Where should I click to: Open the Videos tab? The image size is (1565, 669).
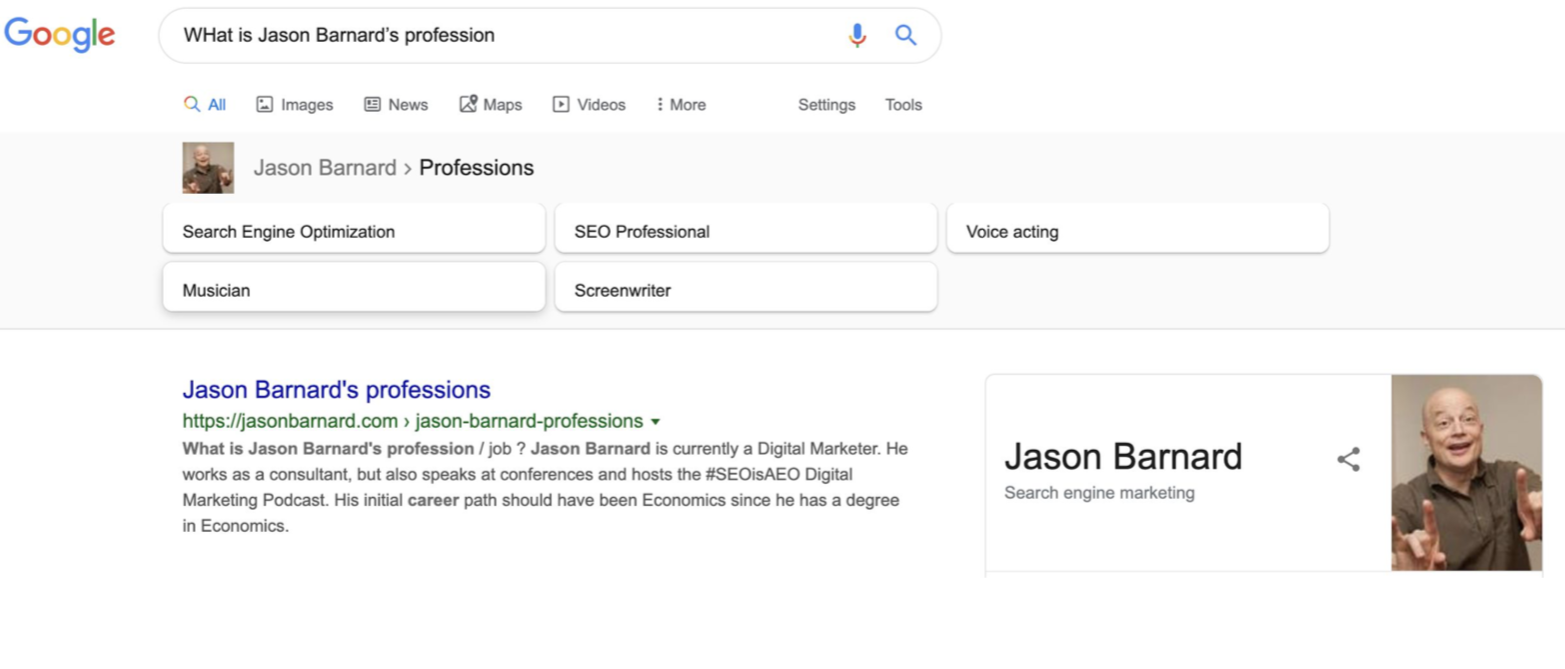(x=589, y=104)
